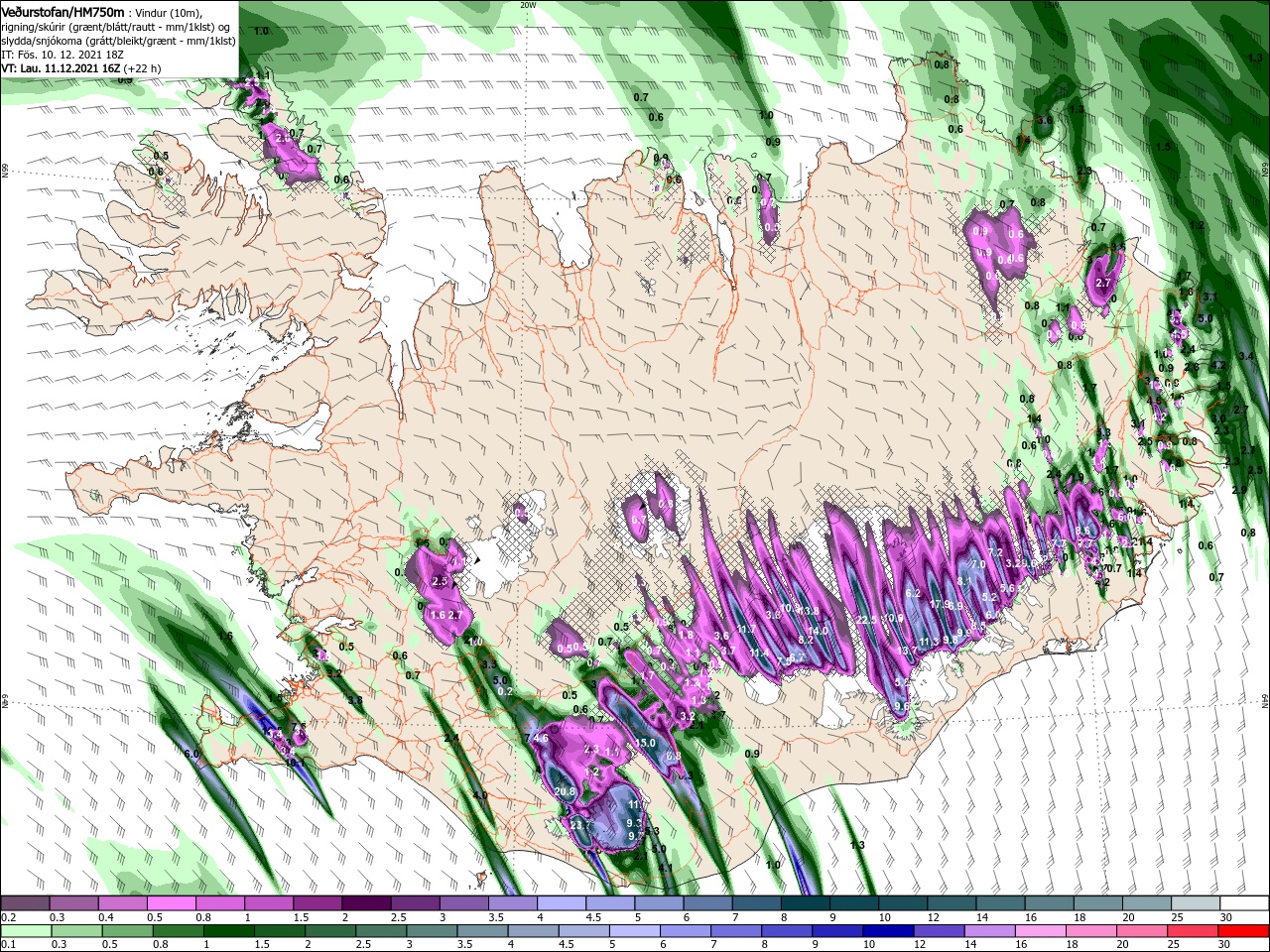Click the 'VT: Lau. 11.12.2021 16Z' valid time
Screen dimensions: 1270x952
(61, 68)
